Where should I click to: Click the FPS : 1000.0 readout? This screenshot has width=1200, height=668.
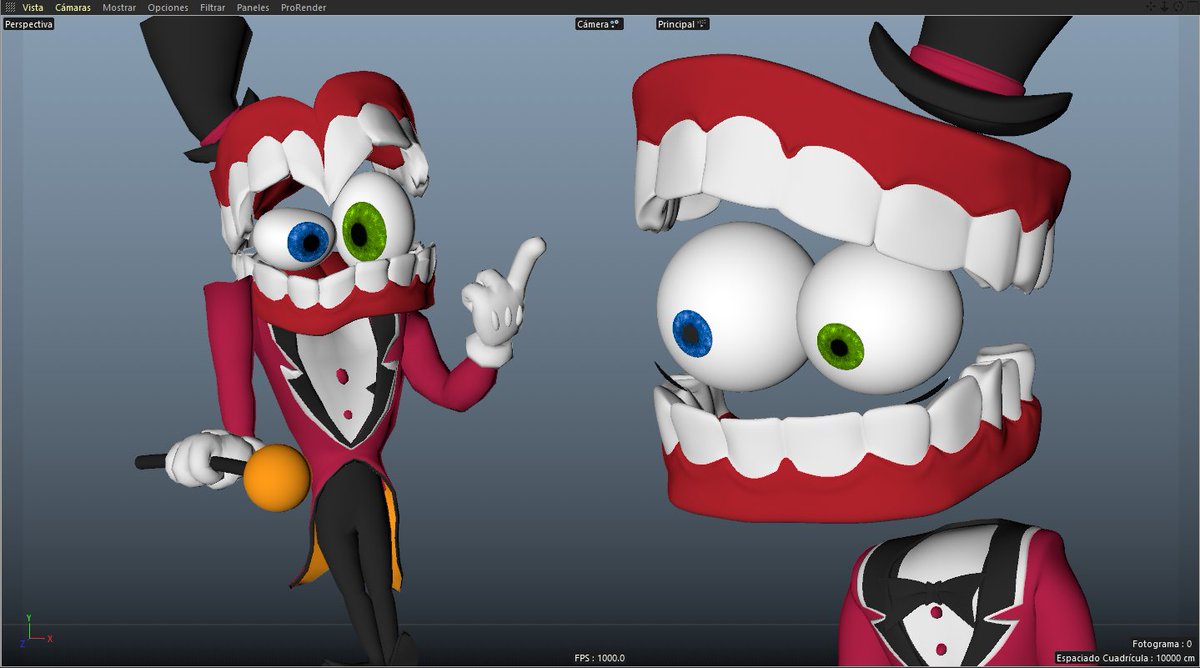coord(600,658)
